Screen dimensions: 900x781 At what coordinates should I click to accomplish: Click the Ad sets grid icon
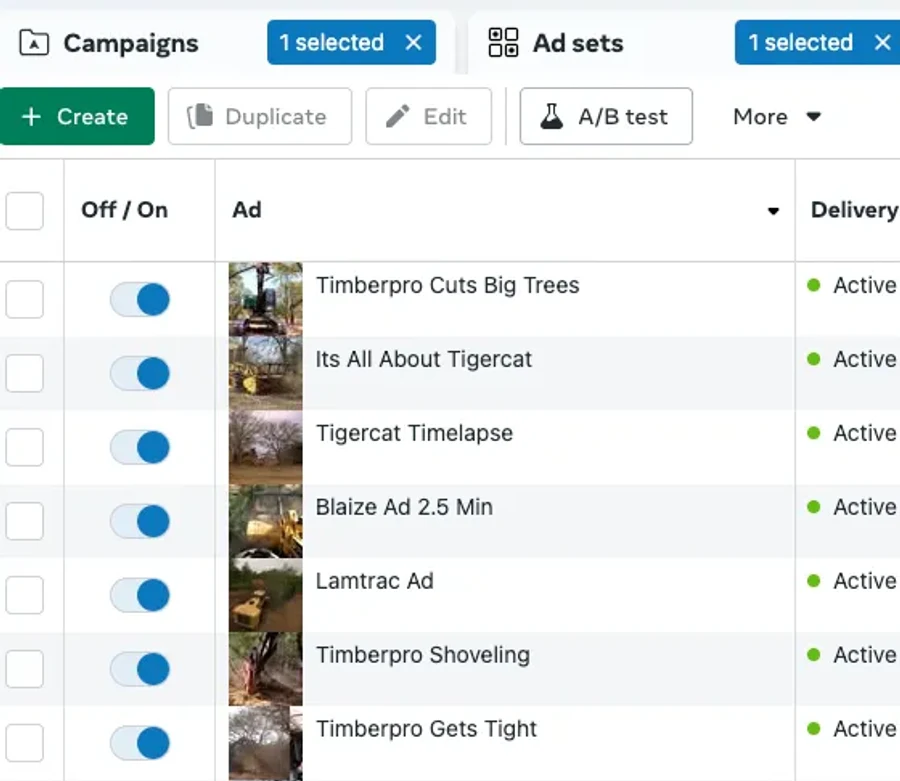click(503, 43)
